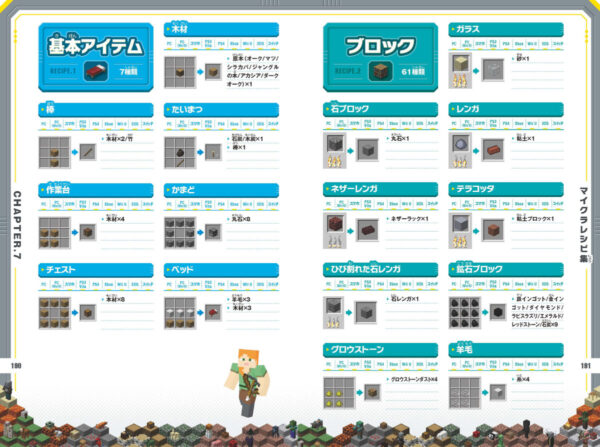Select the bed result icon under ベッド

[213, 313]
